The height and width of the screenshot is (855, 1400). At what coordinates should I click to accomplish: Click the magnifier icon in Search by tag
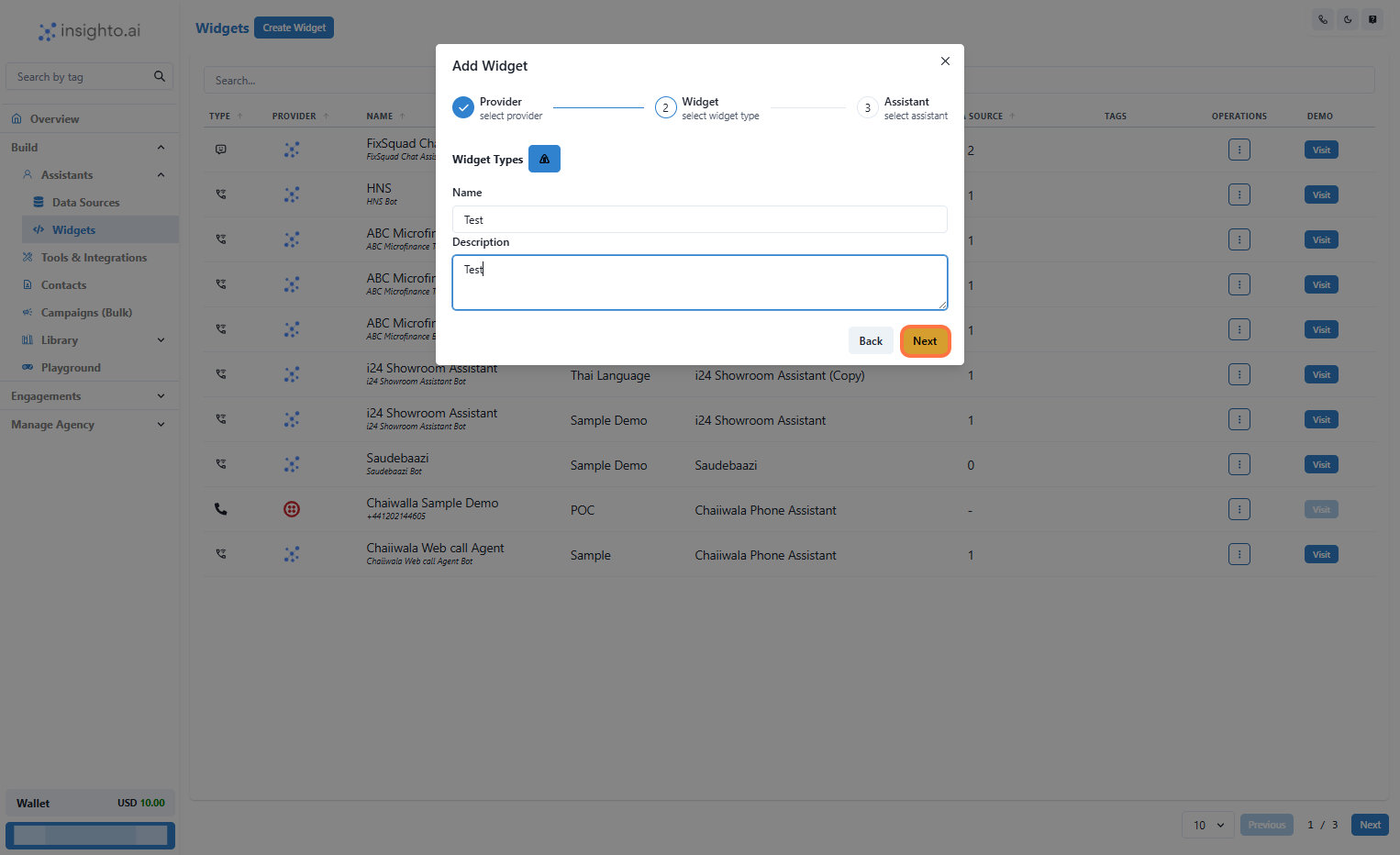(x=160, y=76)
